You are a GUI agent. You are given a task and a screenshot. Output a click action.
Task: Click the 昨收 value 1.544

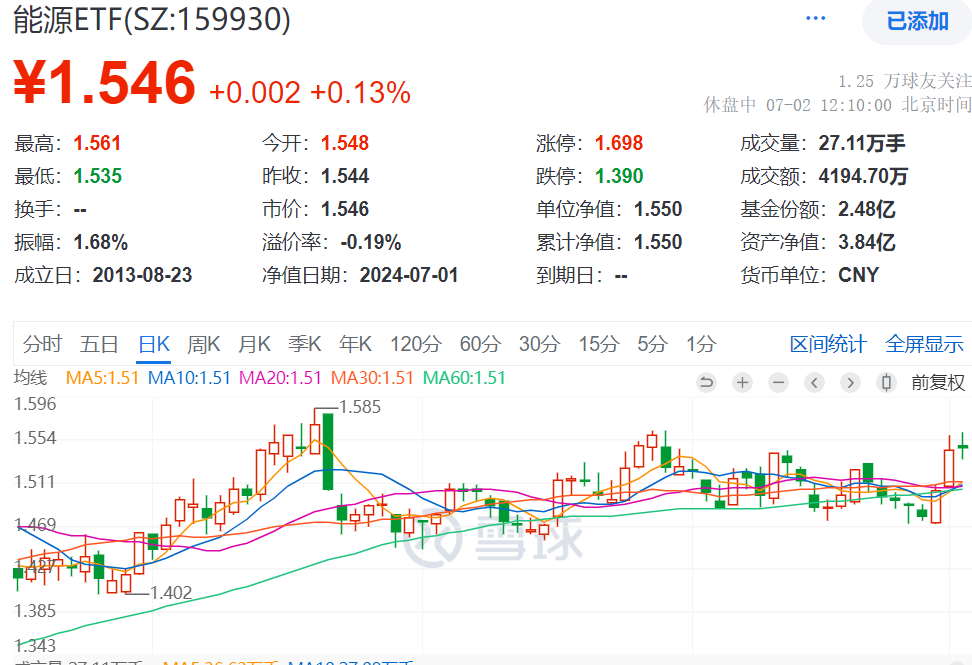(345, 176)
